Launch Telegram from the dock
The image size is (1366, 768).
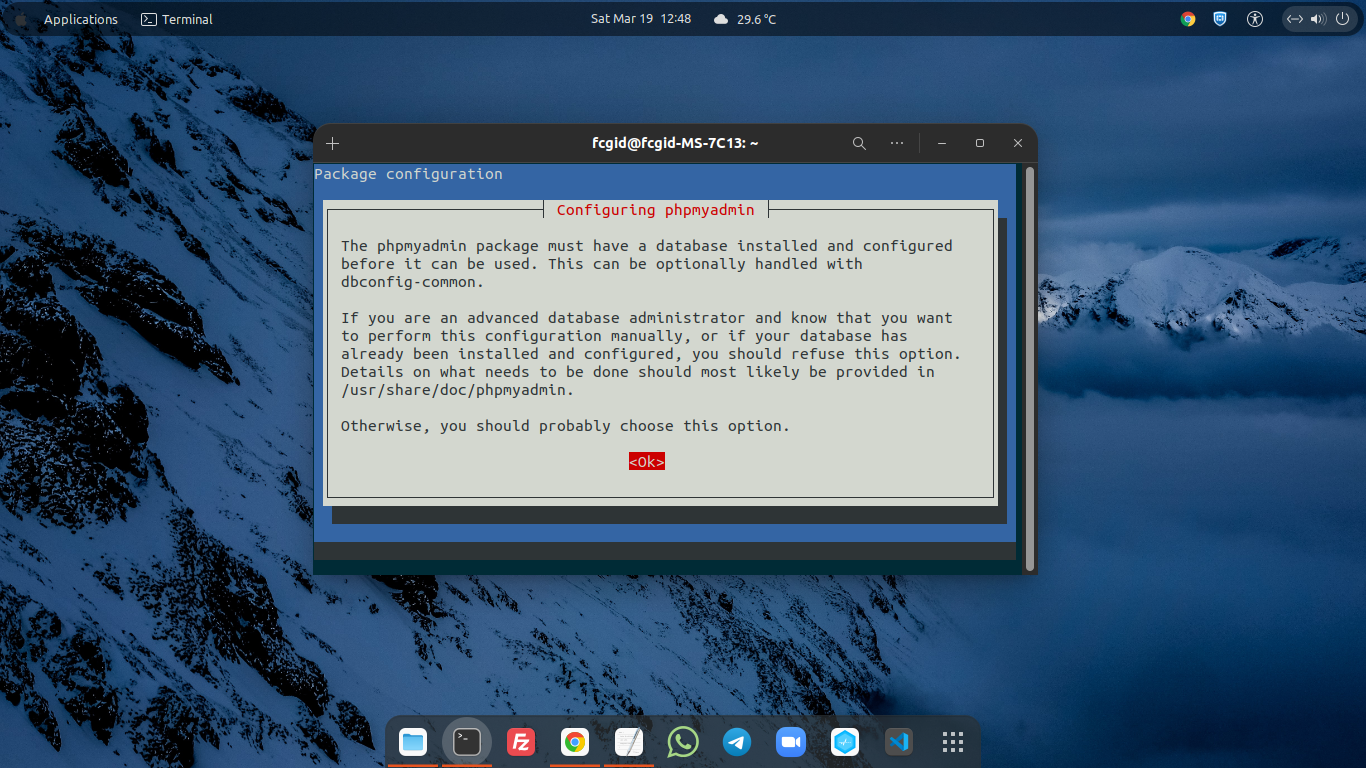pos(737,742)
